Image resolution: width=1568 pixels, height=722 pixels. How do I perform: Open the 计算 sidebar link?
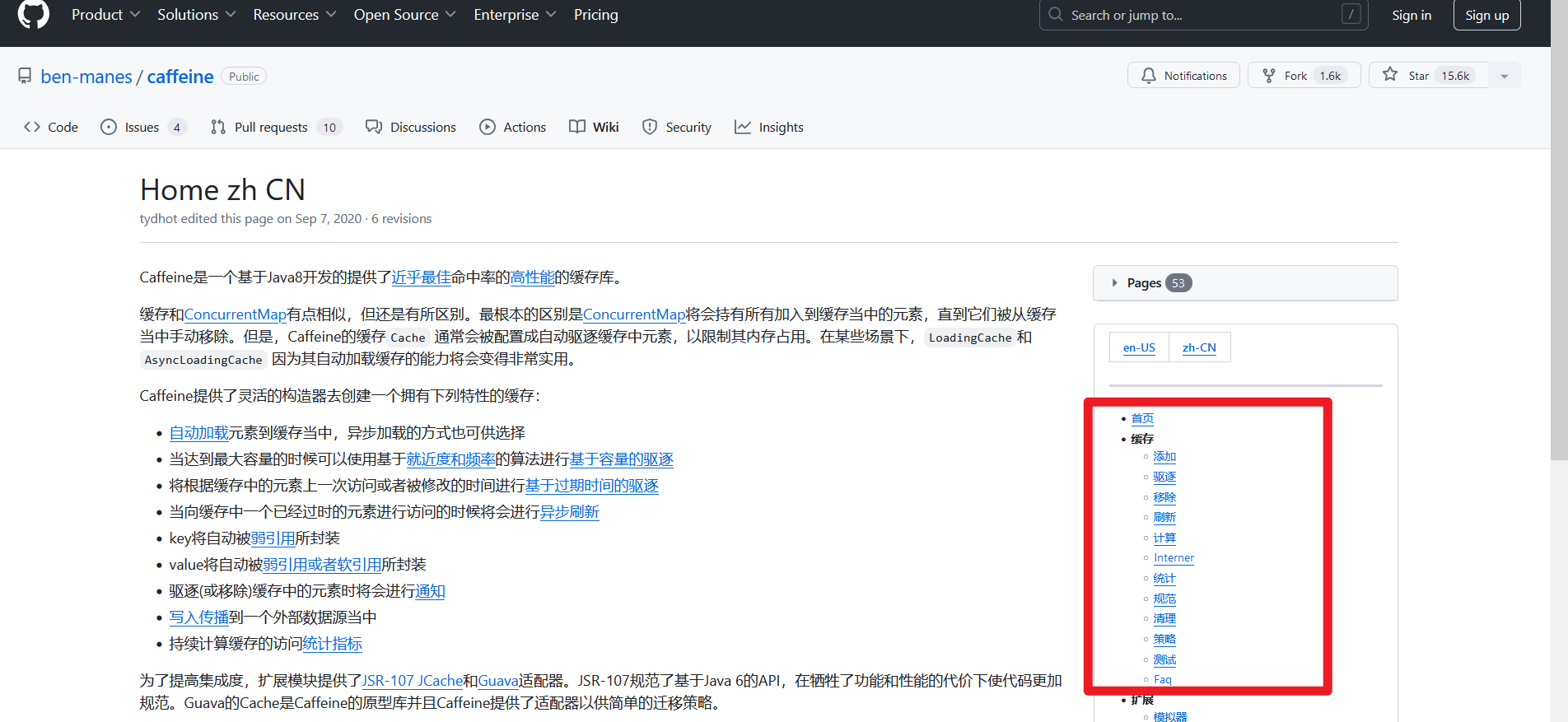click(1164, 538)
